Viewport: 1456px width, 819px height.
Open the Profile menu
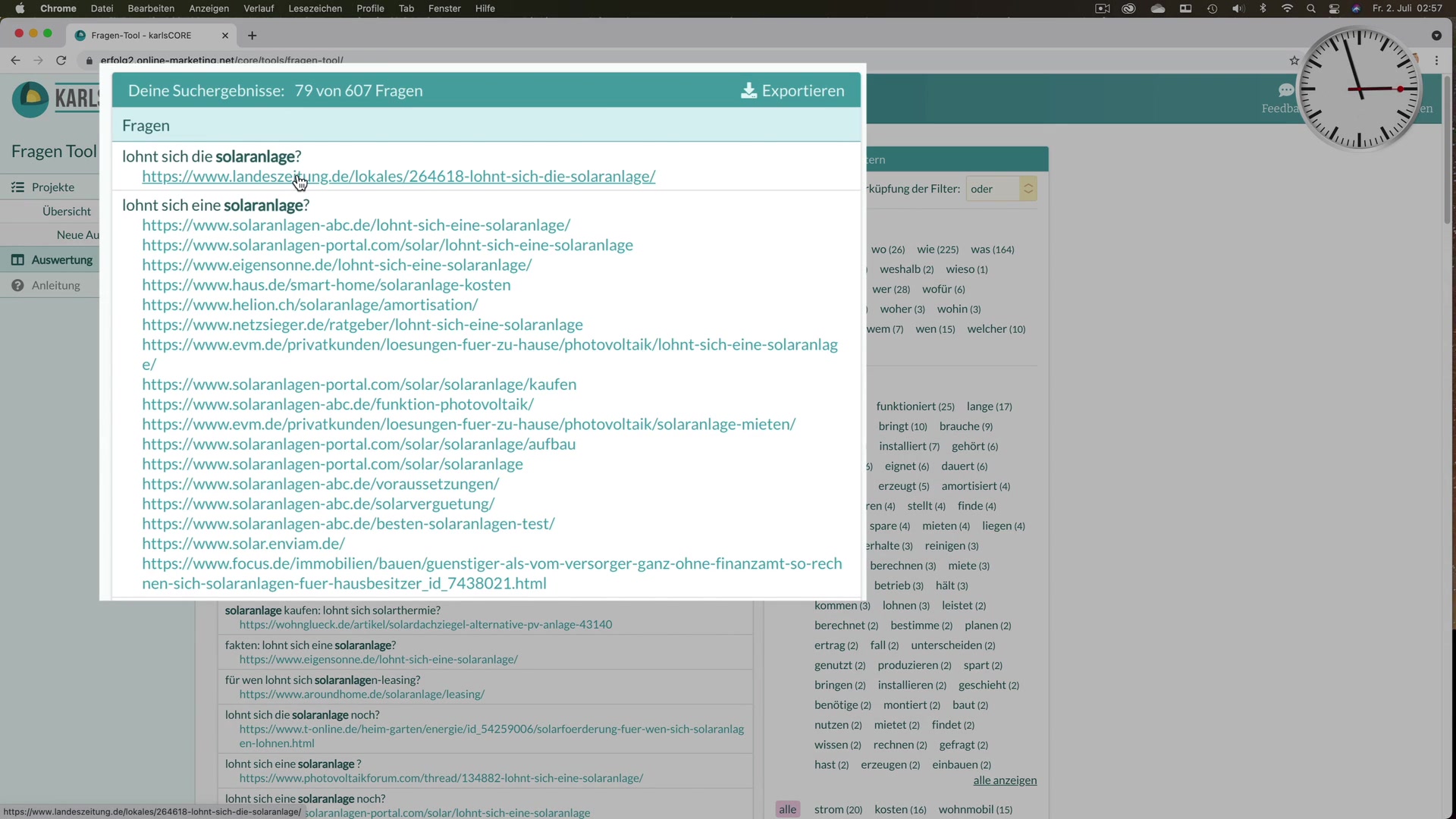[370, 8]
